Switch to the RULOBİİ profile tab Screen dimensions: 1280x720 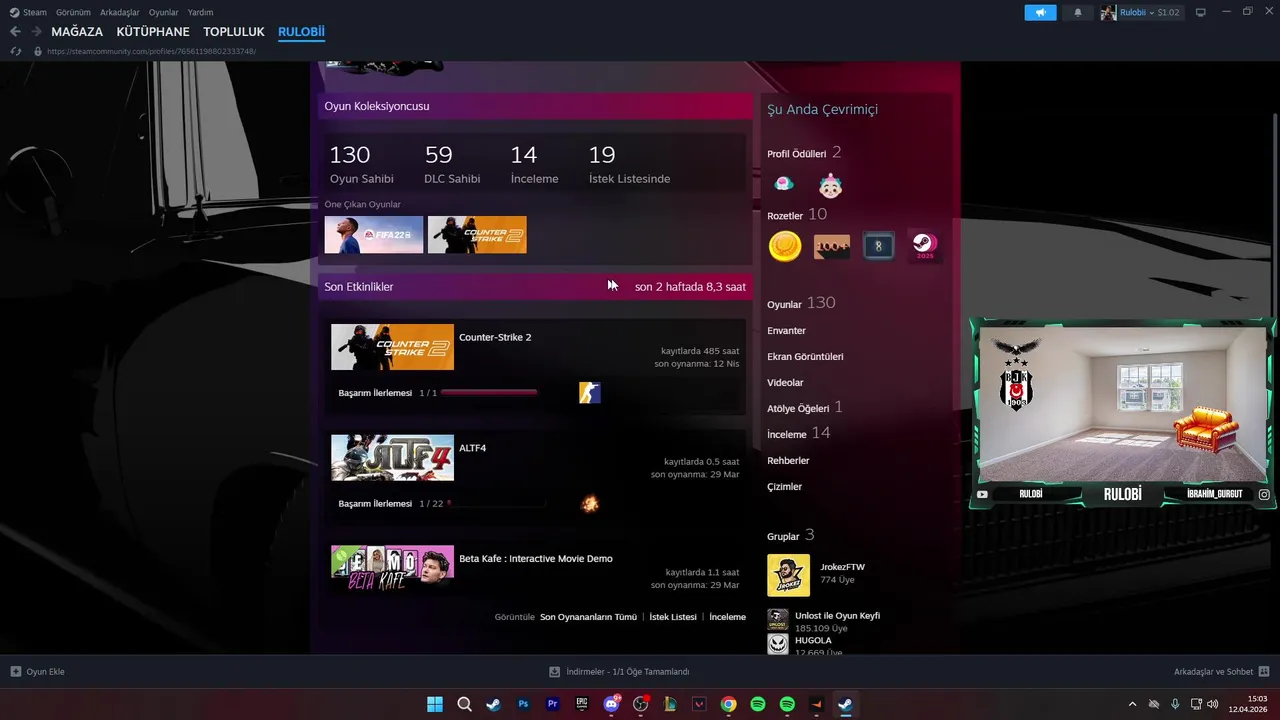pyautogui.click(x=301, y=32)
